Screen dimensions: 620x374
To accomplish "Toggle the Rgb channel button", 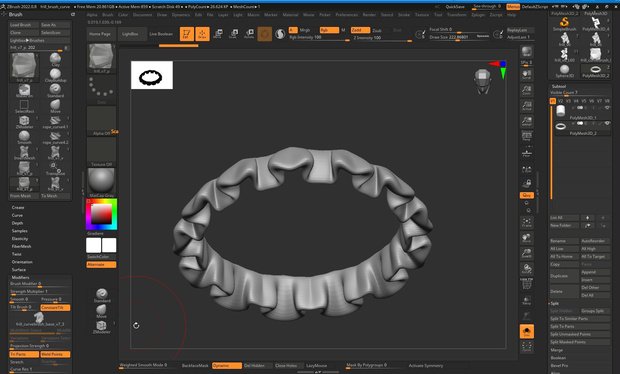I will pyautogui.click(x=329, y=30).
